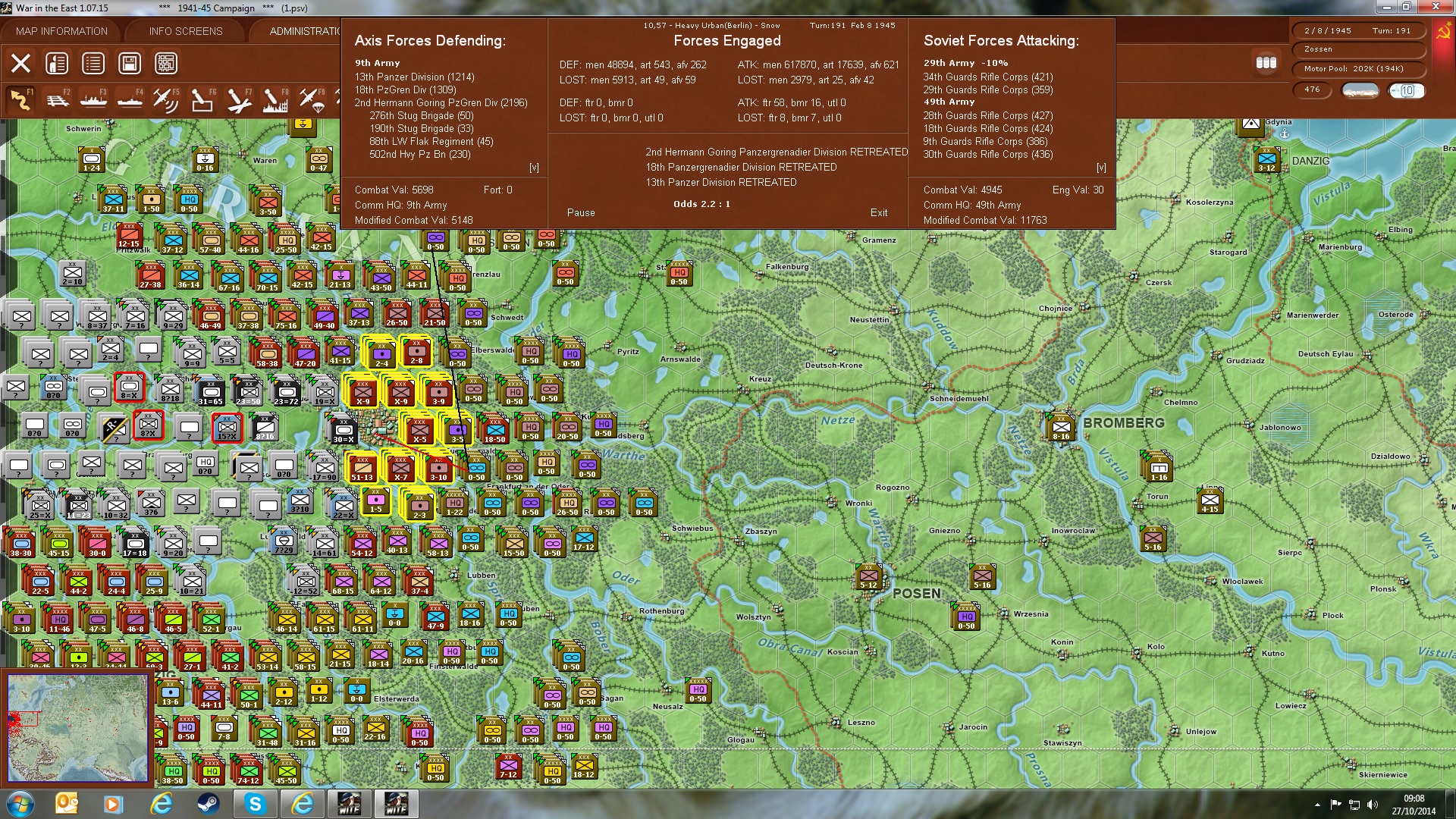Screen dimensions: 1456x819
Task: Select the F1 move mode icon
Action: coord(20,100)
